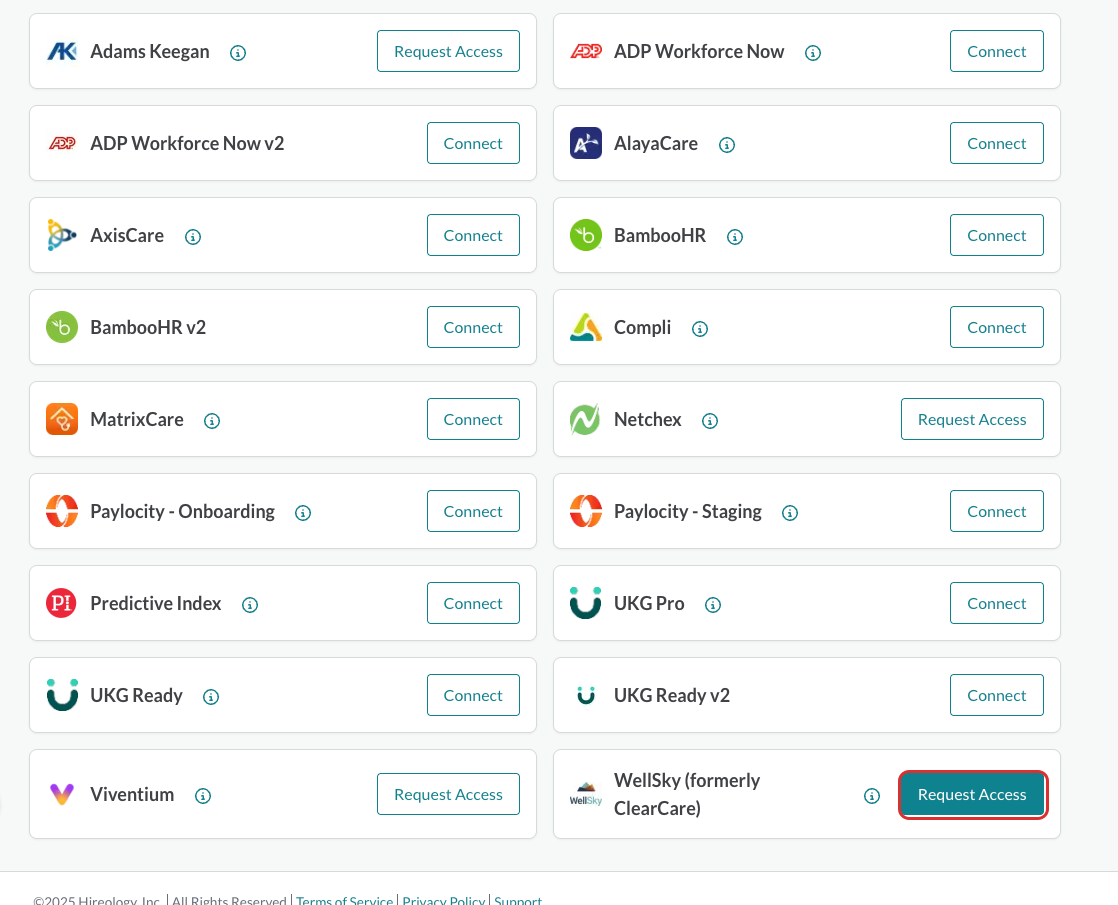
Task: Open the Compli info icon
Action: click(700, 329)
